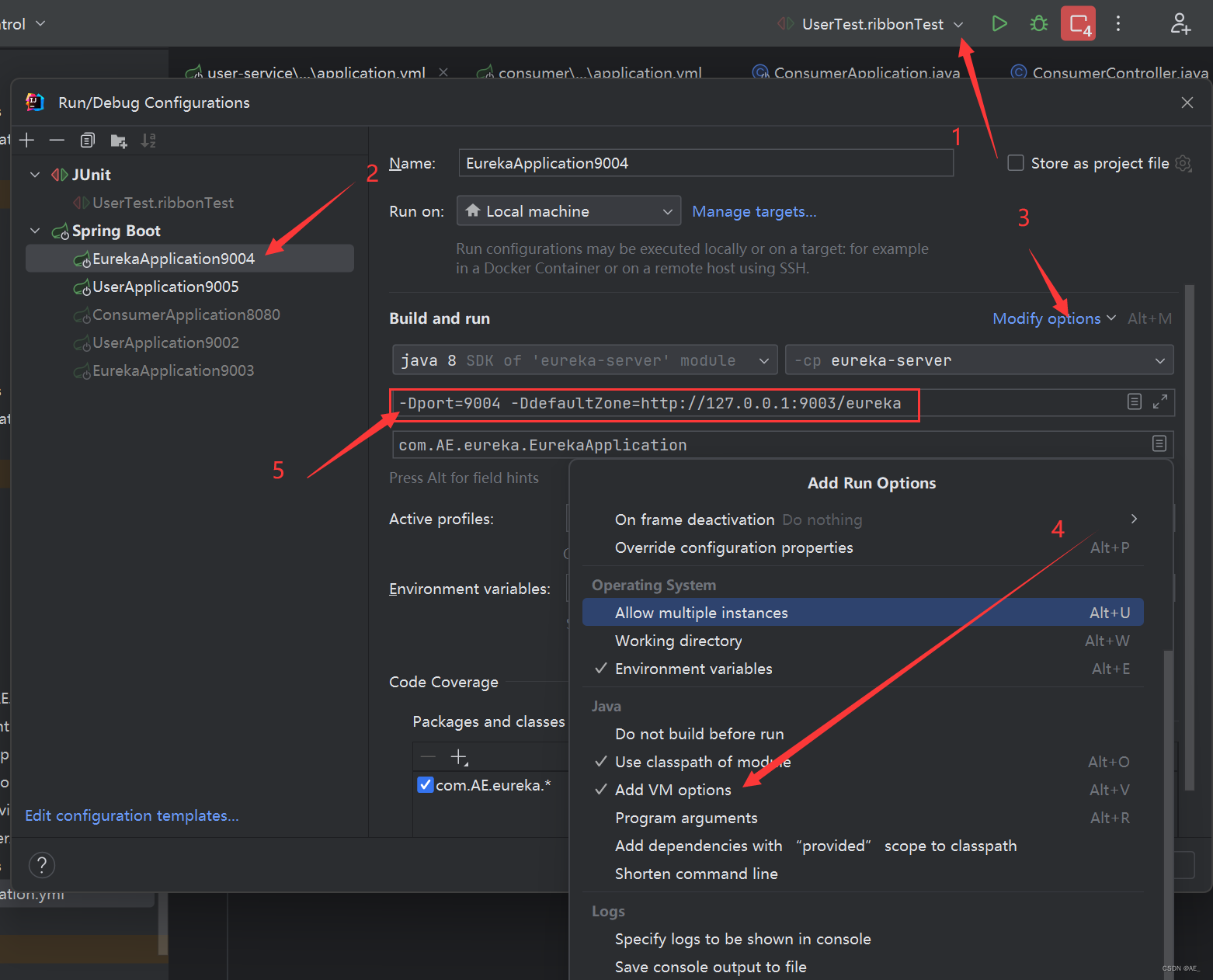This screenshot has height=980, width=1213.
Task: Open the java 8 SDK dropdown
Action: click(585, 360)
